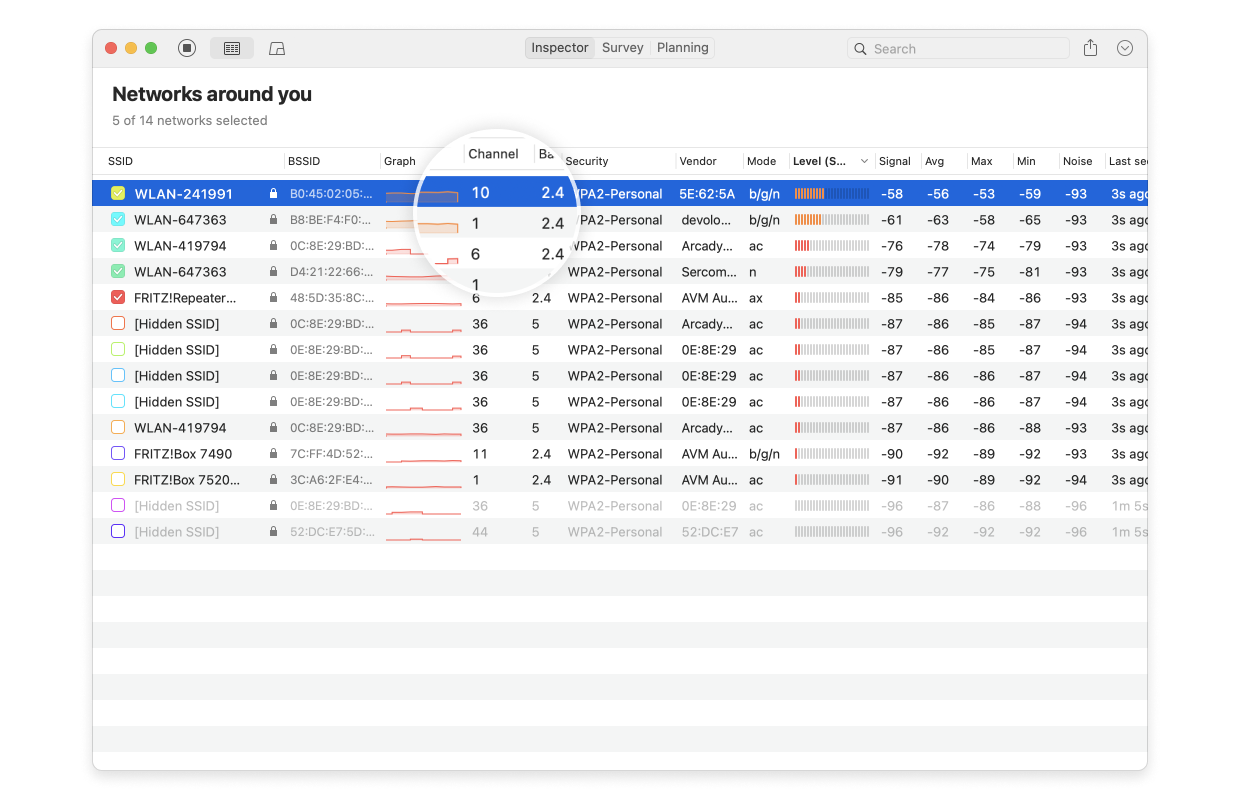
Task: Uncheck the WLAN-241991 network checkbox
Action: pyautogui.click(x=118, y=193)
